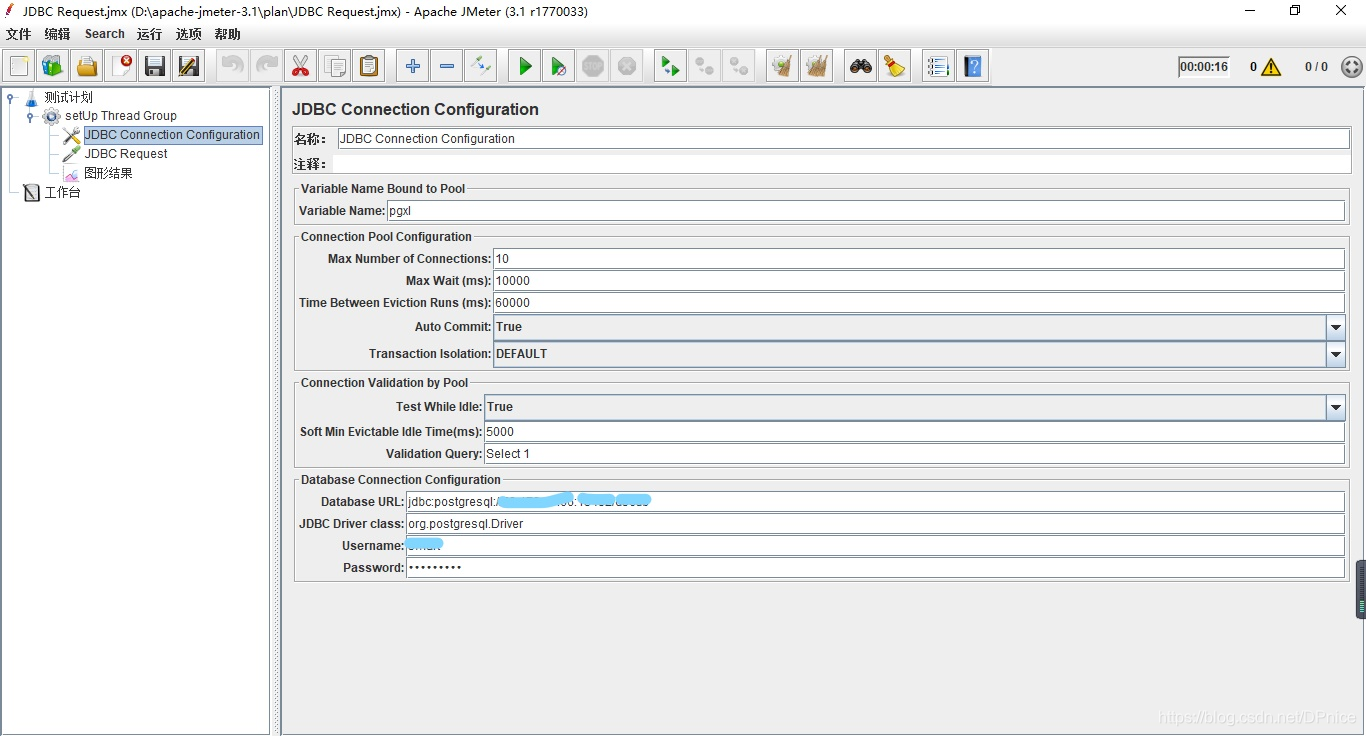
Task: Click the Validation Query field
Action: tap(915, 454)
